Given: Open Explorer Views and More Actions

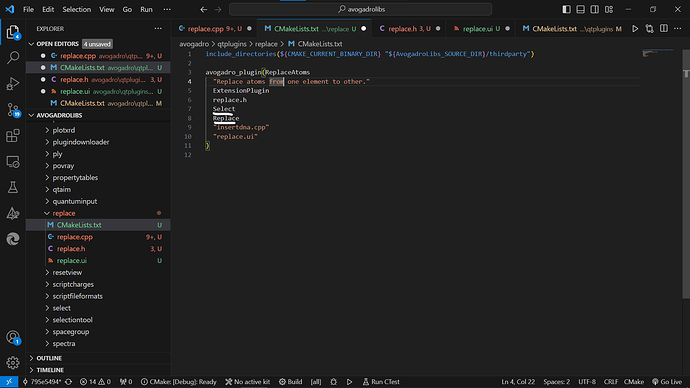Looking at the screenshot, I should click(x=158, y=29).
